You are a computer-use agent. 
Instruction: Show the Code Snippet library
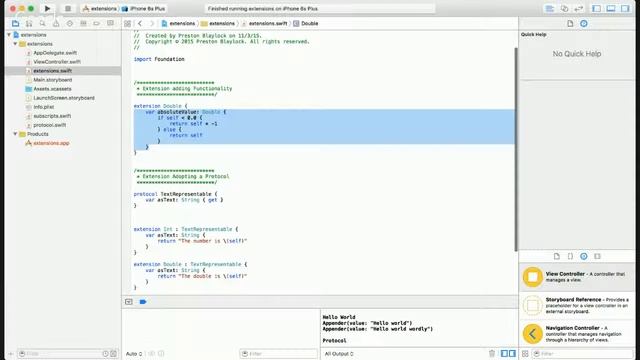click(570, 256)
